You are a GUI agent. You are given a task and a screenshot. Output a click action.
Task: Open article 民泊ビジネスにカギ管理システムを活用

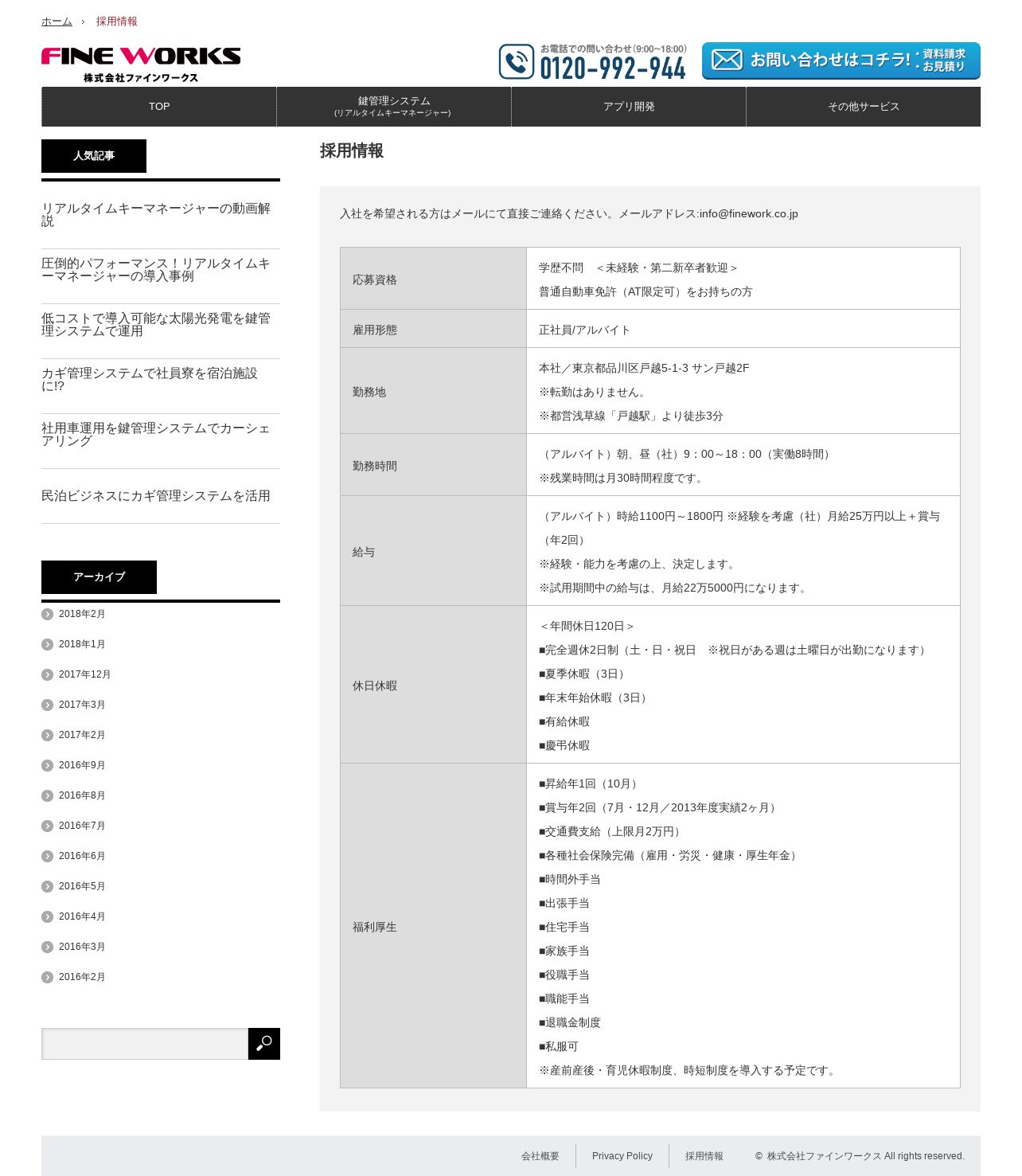tap(156, 496)
